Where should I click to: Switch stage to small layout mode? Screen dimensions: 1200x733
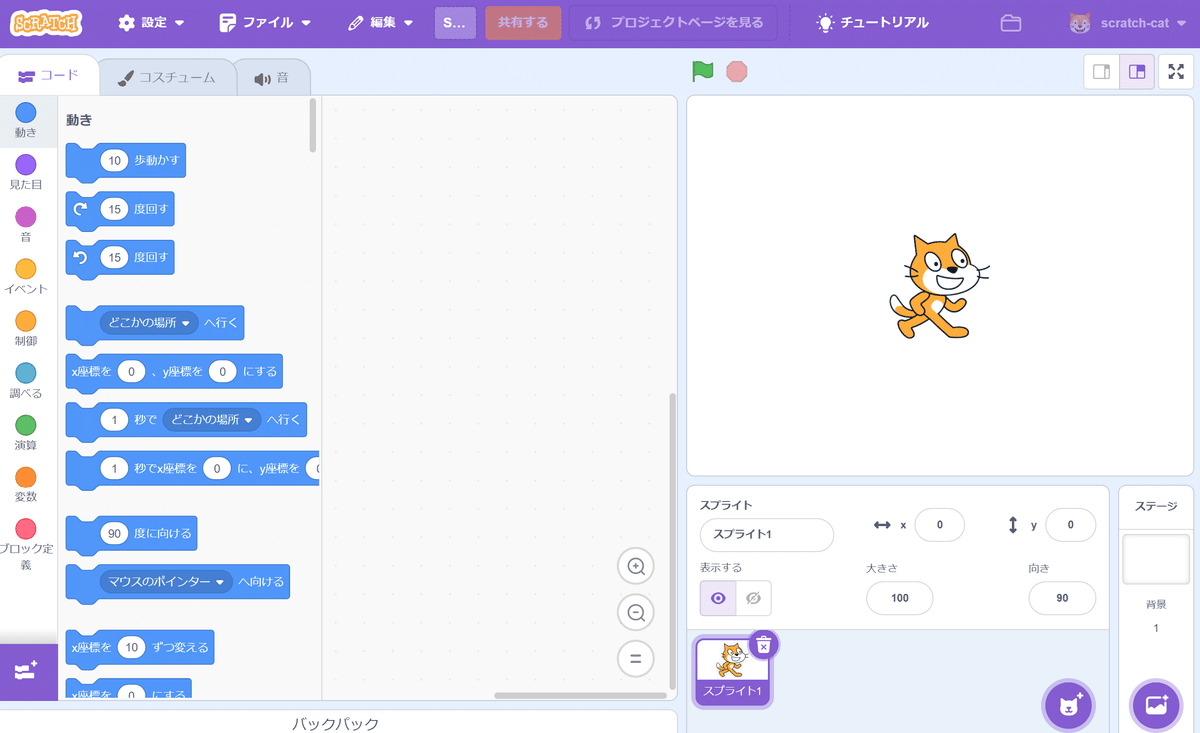coord(1101,72)
